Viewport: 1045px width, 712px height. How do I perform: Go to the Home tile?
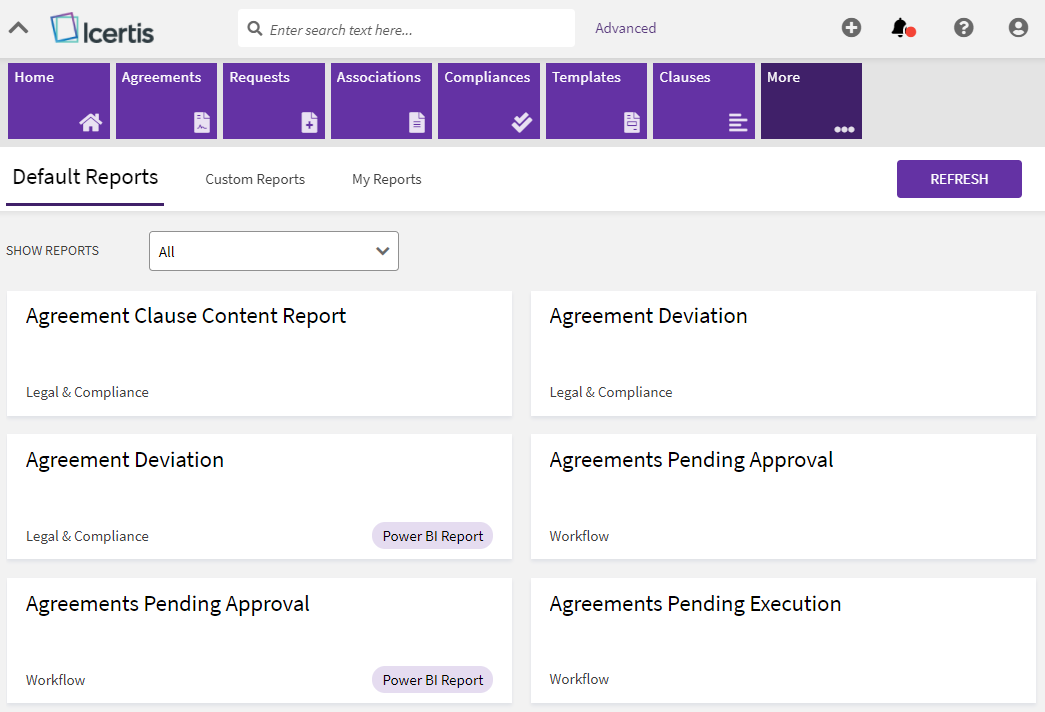(59, 101)
